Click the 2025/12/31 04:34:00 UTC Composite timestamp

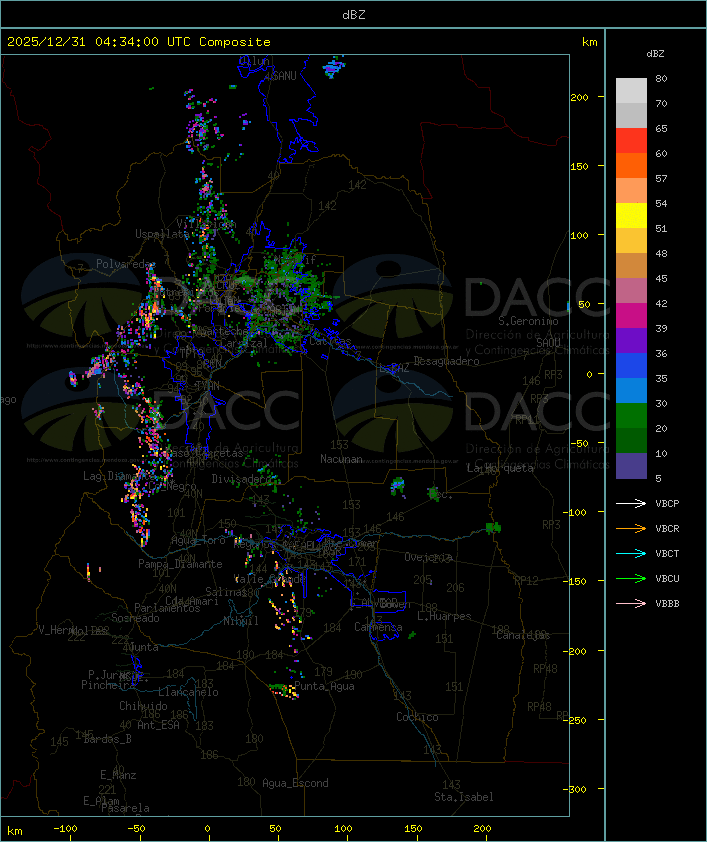[139, 42]
